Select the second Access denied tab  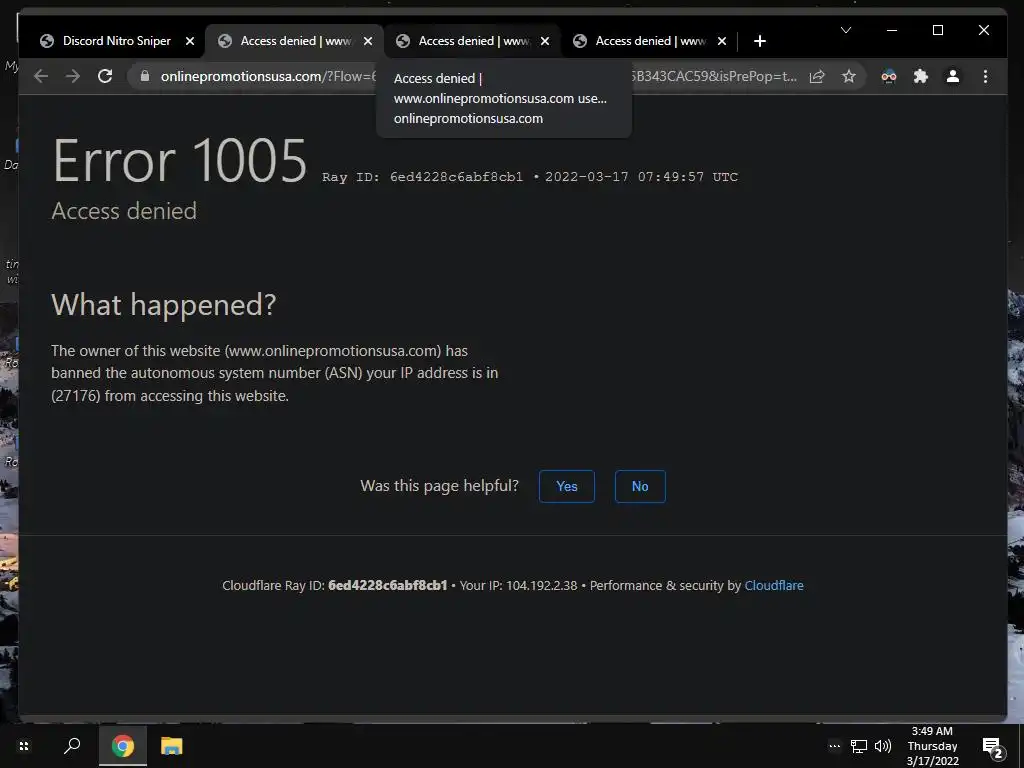(472, 41)
